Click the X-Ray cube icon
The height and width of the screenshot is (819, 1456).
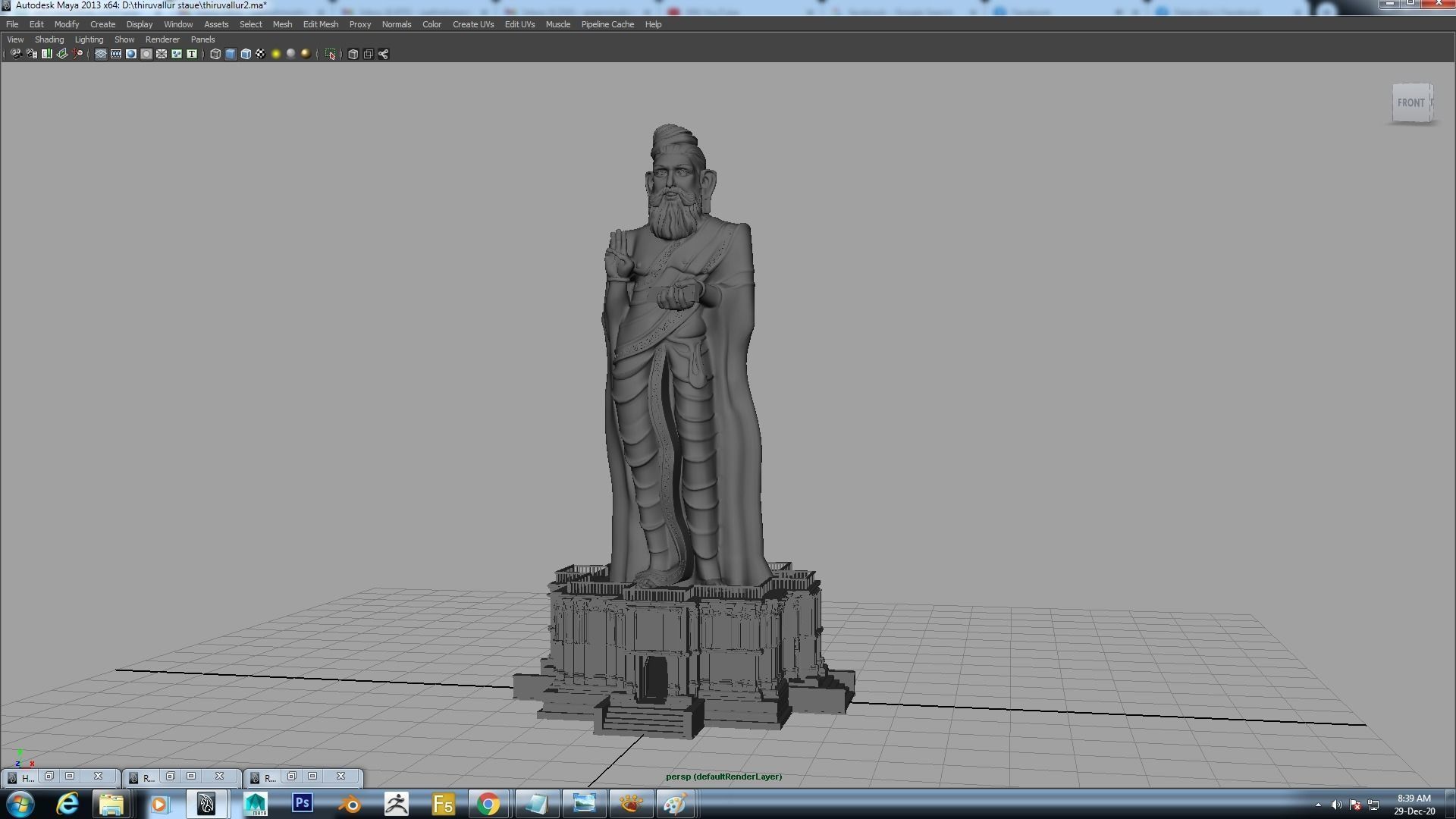point(353,54)
